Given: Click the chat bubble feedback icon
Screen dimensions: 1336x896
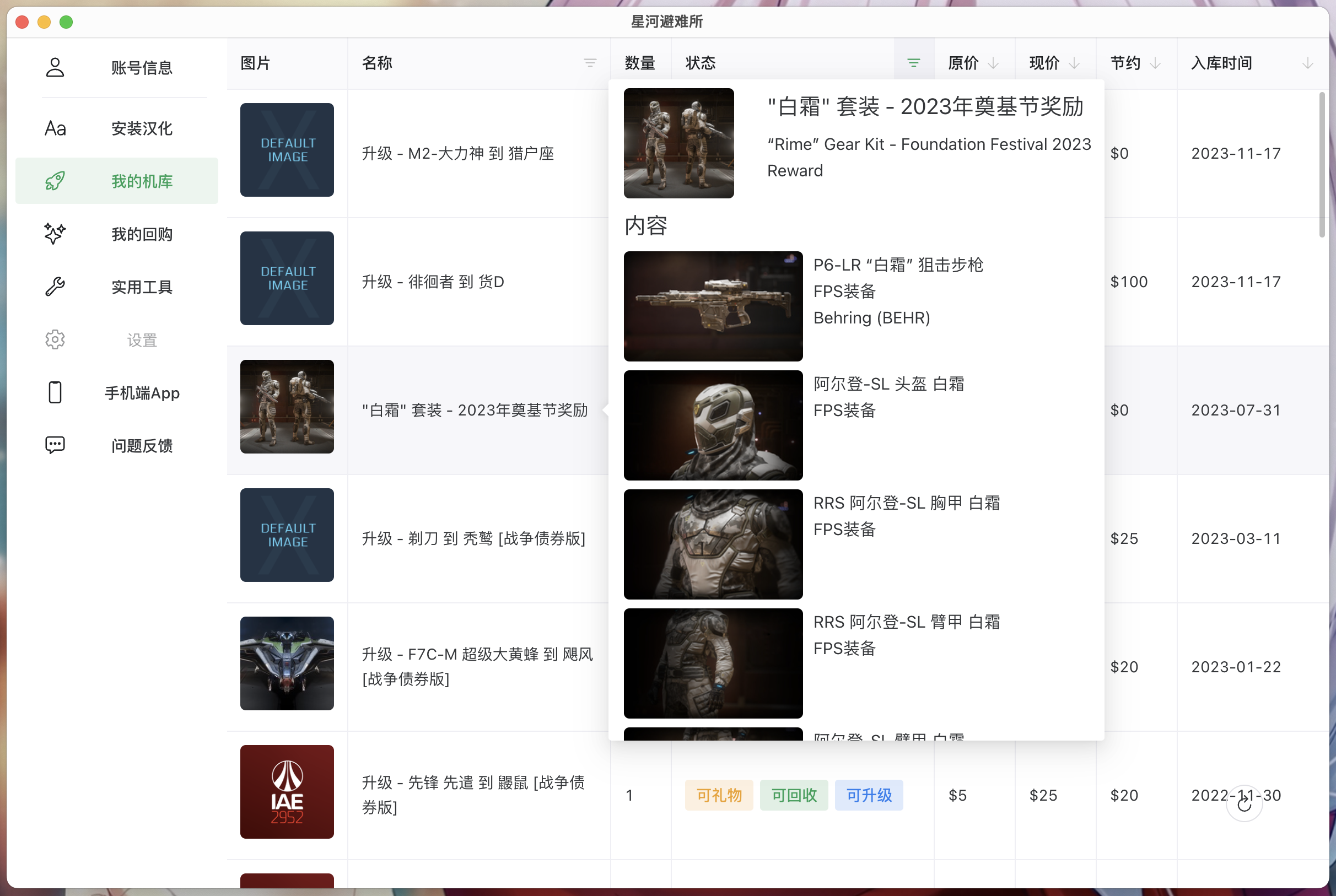Looking at the screenshot, I should pos(55,445).
